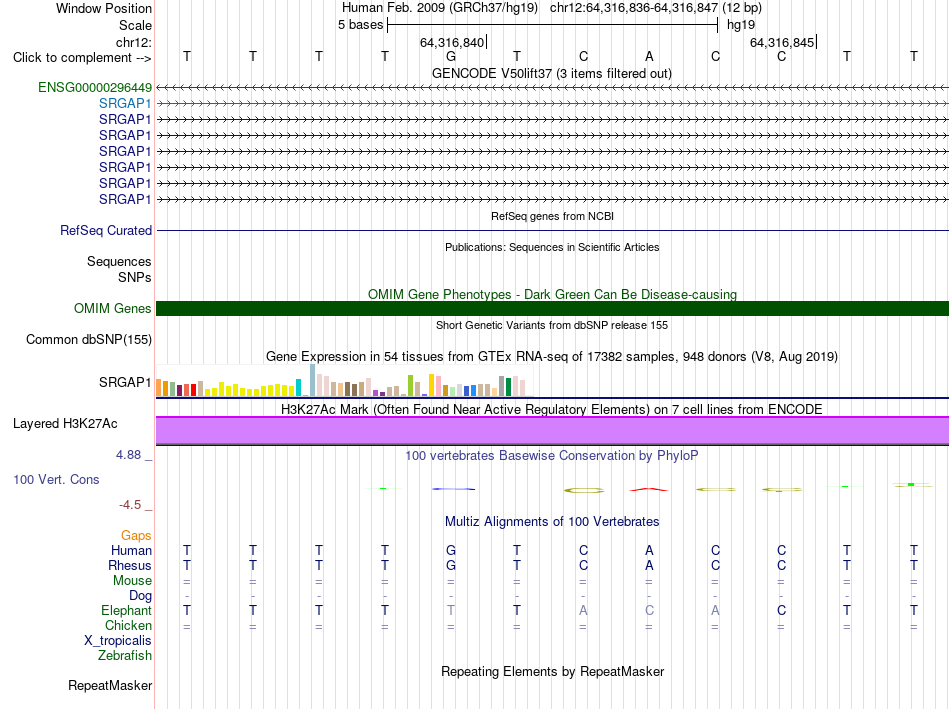The height and width of the screenshot is (709, 950).
Task: Select the Zebrafish species label
Action: point(125,656)
